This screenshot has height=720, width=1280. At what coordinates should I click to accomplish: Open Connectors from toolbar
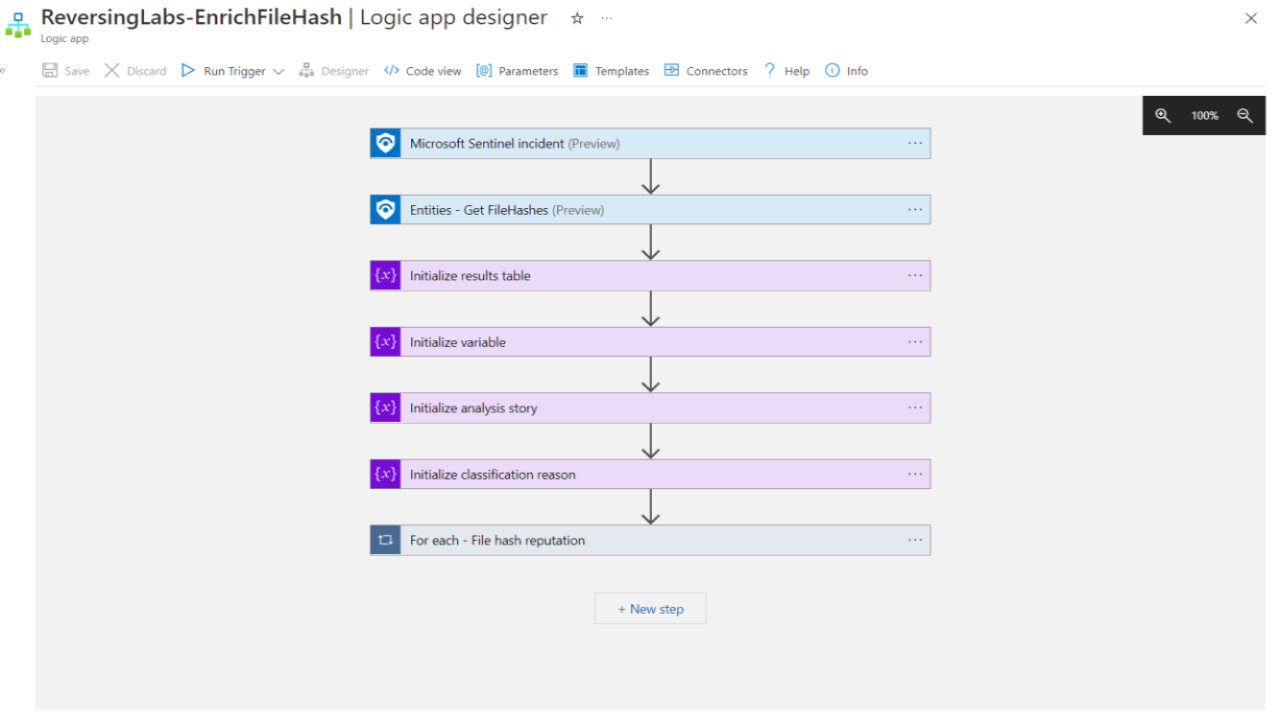[706, 71]
